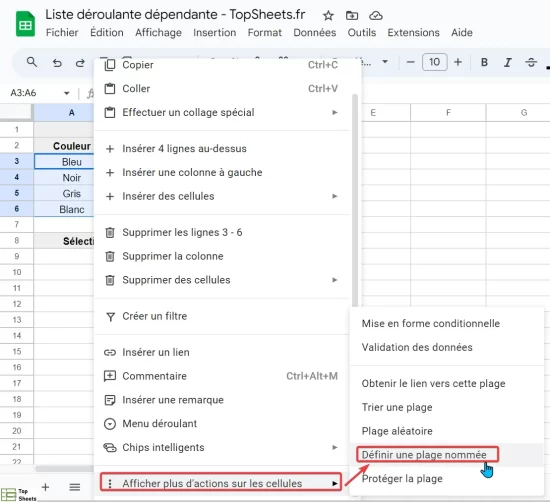Choose Validation des données option
Viewport: 550px width, 502px height.
click(x=417, y=347)
